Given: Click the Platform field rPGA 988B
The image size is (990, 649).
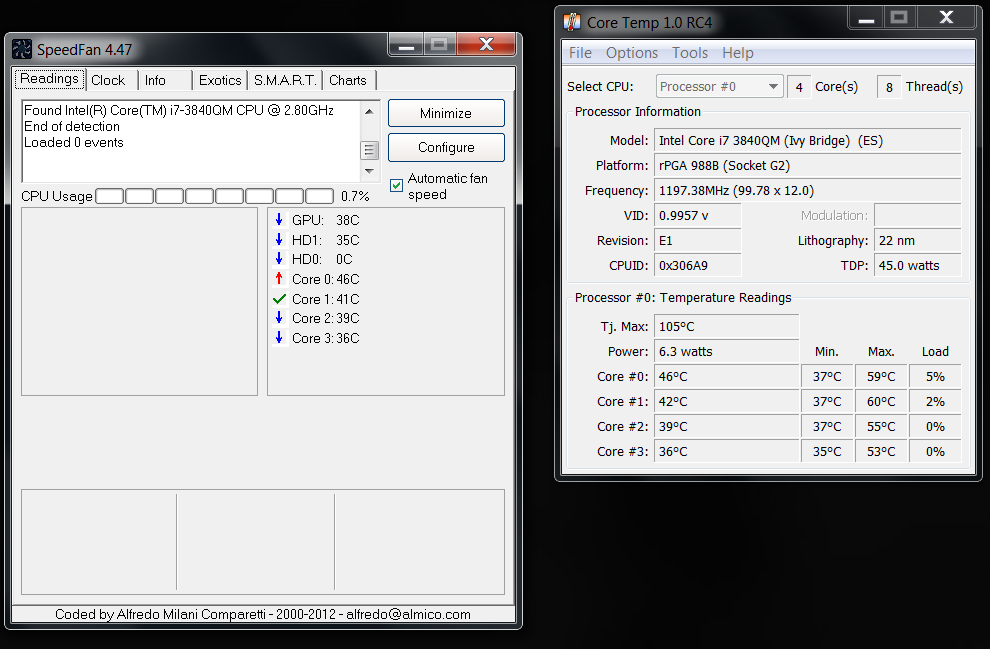Looking at the screenshot, I should point(808,165).
